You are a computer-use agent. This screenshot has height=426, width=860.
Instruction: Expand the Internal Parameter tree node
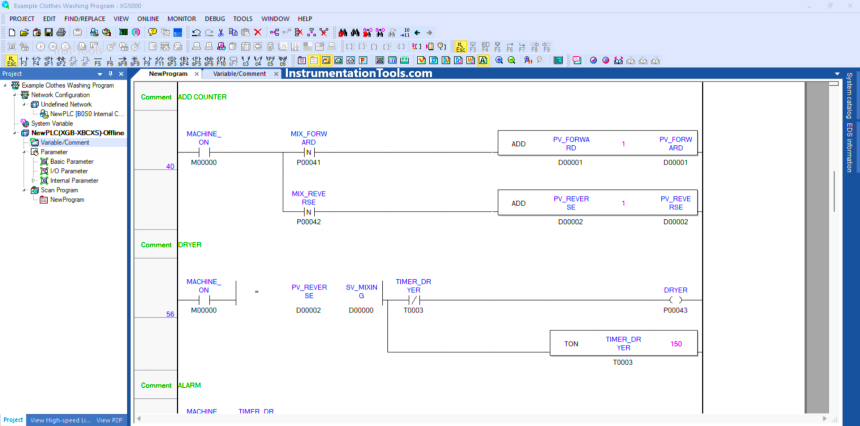click(x=33, y=180)
